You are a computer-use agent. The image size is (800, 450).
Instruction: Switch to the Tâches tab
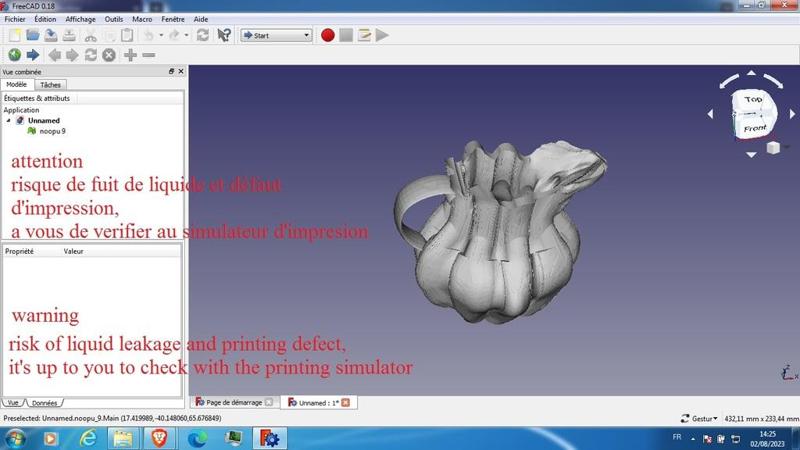pos(50,85)
